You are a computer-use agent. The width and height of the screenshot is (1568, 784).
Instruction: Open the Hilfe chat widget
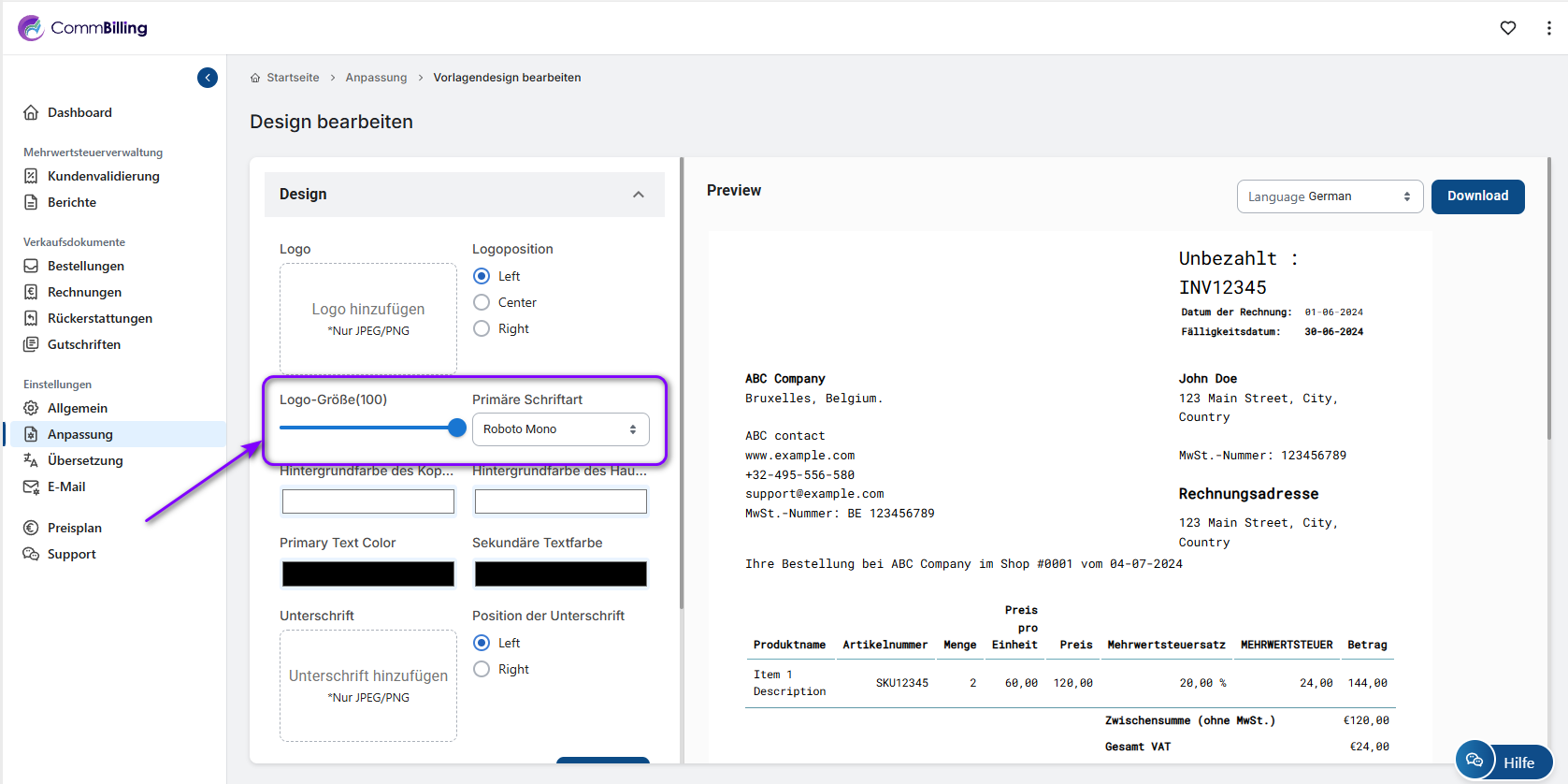(x=1503, y=761)
